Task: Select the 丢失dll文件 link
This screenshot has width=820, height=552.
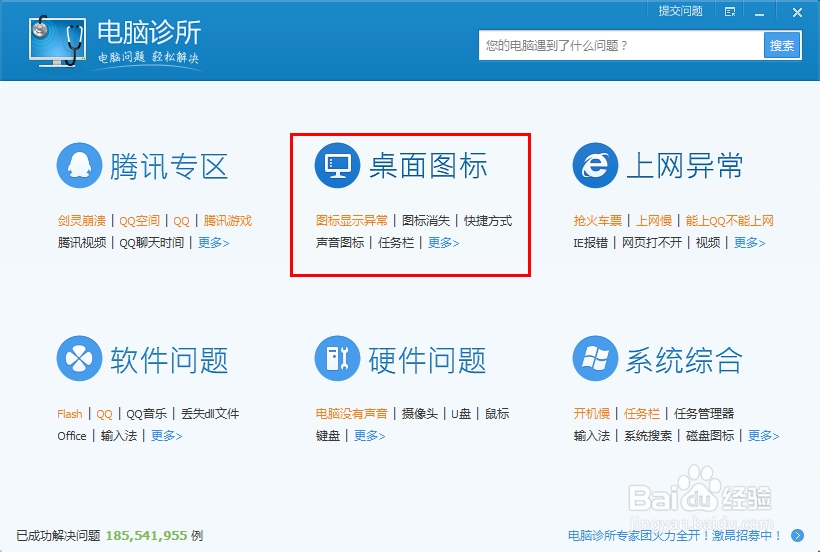Action: [210, 414]
